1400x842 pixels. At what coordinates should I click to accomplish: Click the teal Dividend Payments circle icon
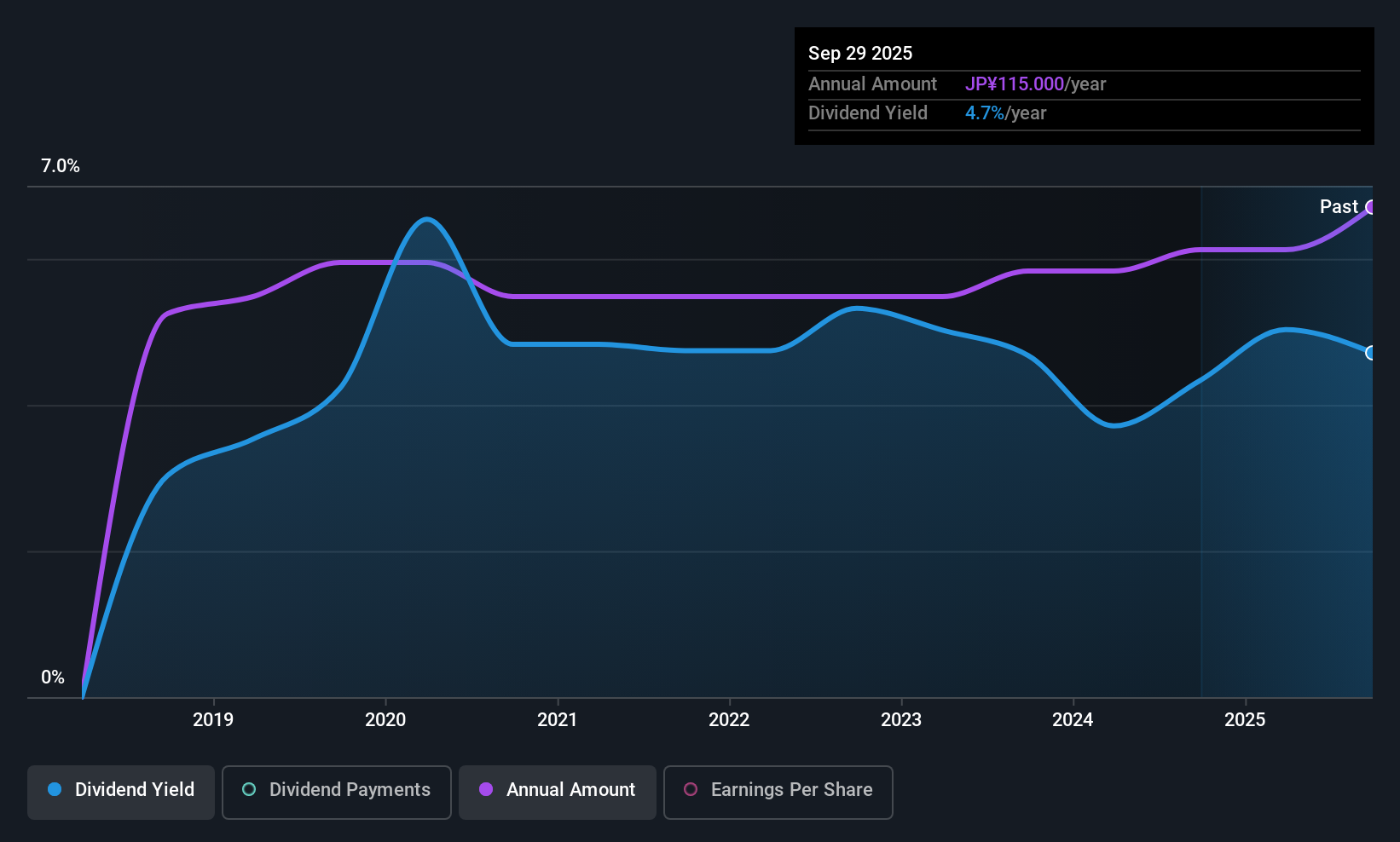[249, 789]
